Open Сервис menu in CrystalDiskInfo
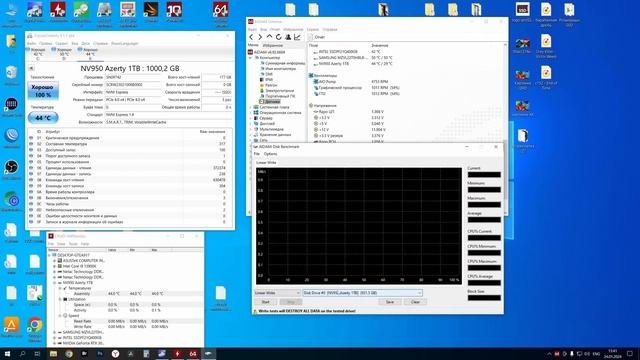The height and width of the screenshot is (360, 640). 62,43
